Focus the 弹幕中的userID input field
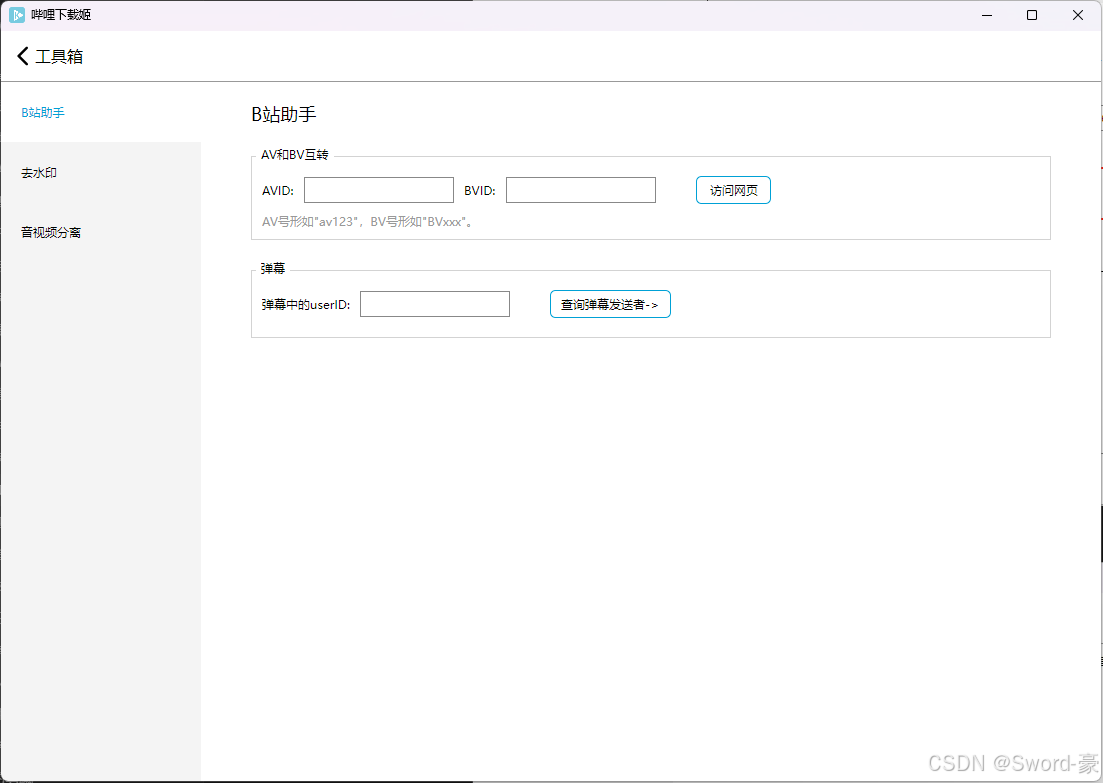Image resolution: width=1103 pixels, height=783 pixels. coord(435,304)
